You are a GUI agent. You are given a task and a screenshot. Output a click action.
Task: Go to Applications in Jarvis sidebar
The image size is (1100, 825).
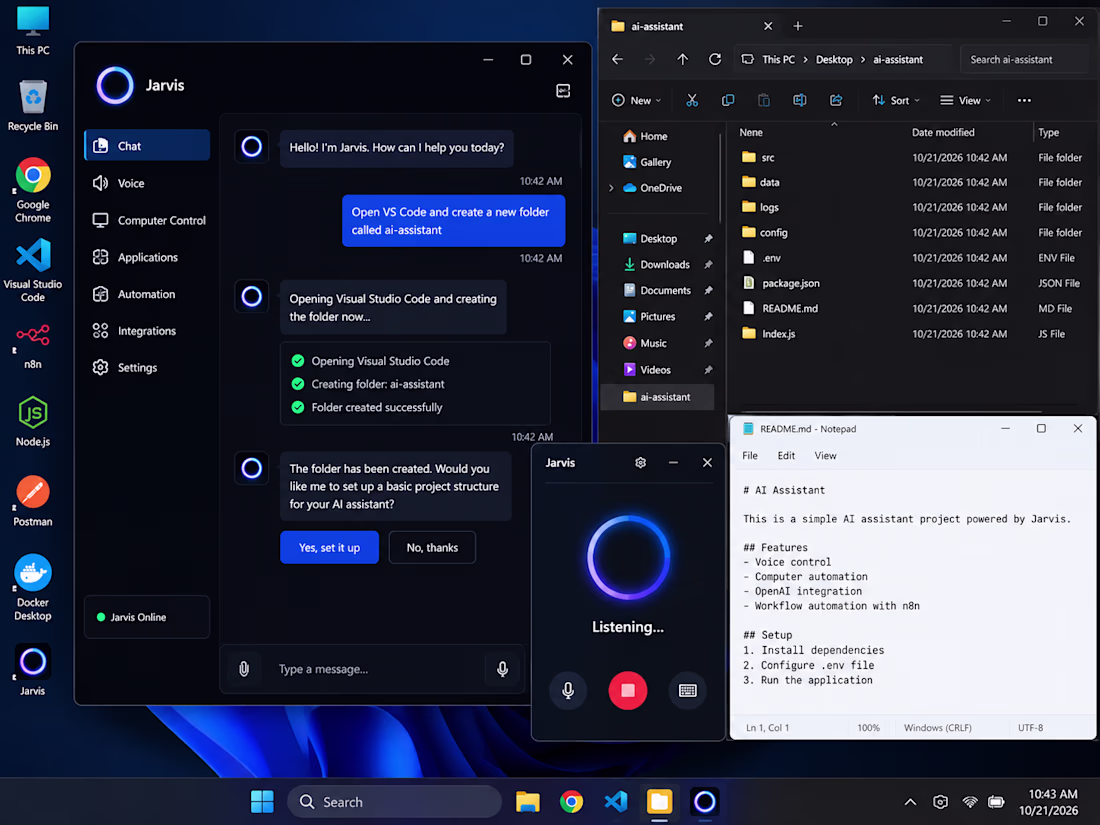point(147,257)
